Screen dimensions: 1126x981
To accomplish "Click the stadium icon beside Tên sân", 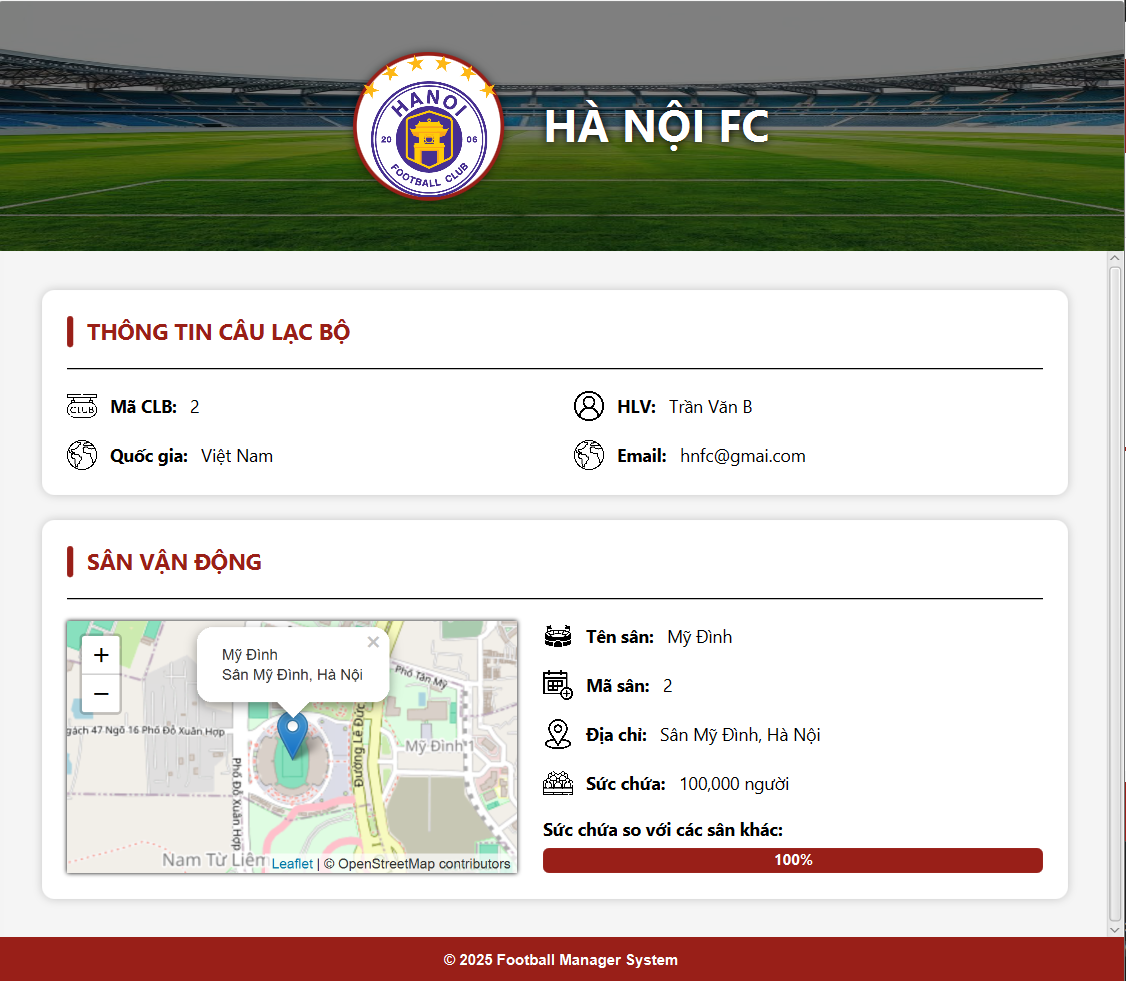I will (558, 637).
